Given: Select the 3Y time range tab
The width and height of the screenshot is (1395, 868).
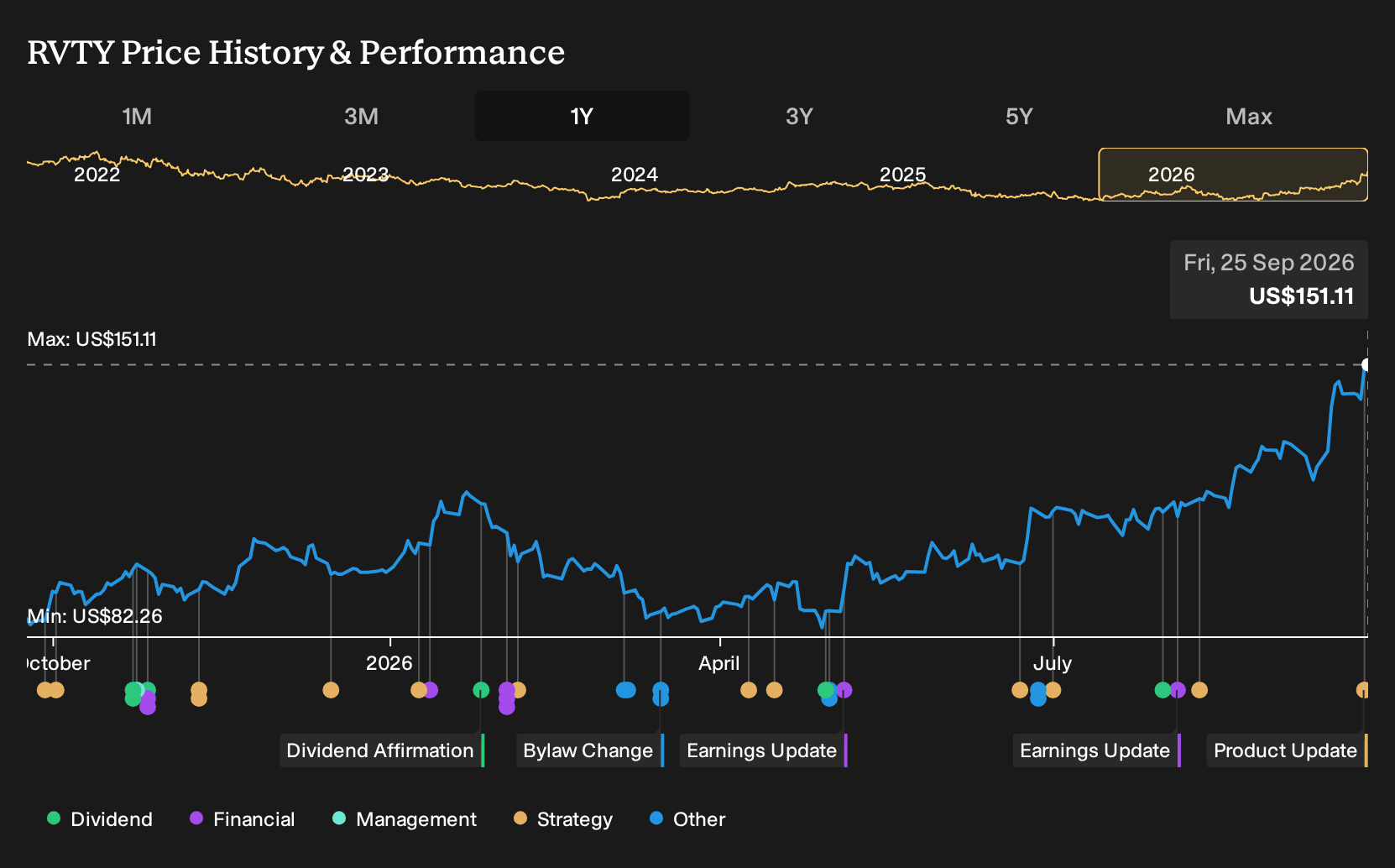Looking at the screenshot, I should coord(799,116).
